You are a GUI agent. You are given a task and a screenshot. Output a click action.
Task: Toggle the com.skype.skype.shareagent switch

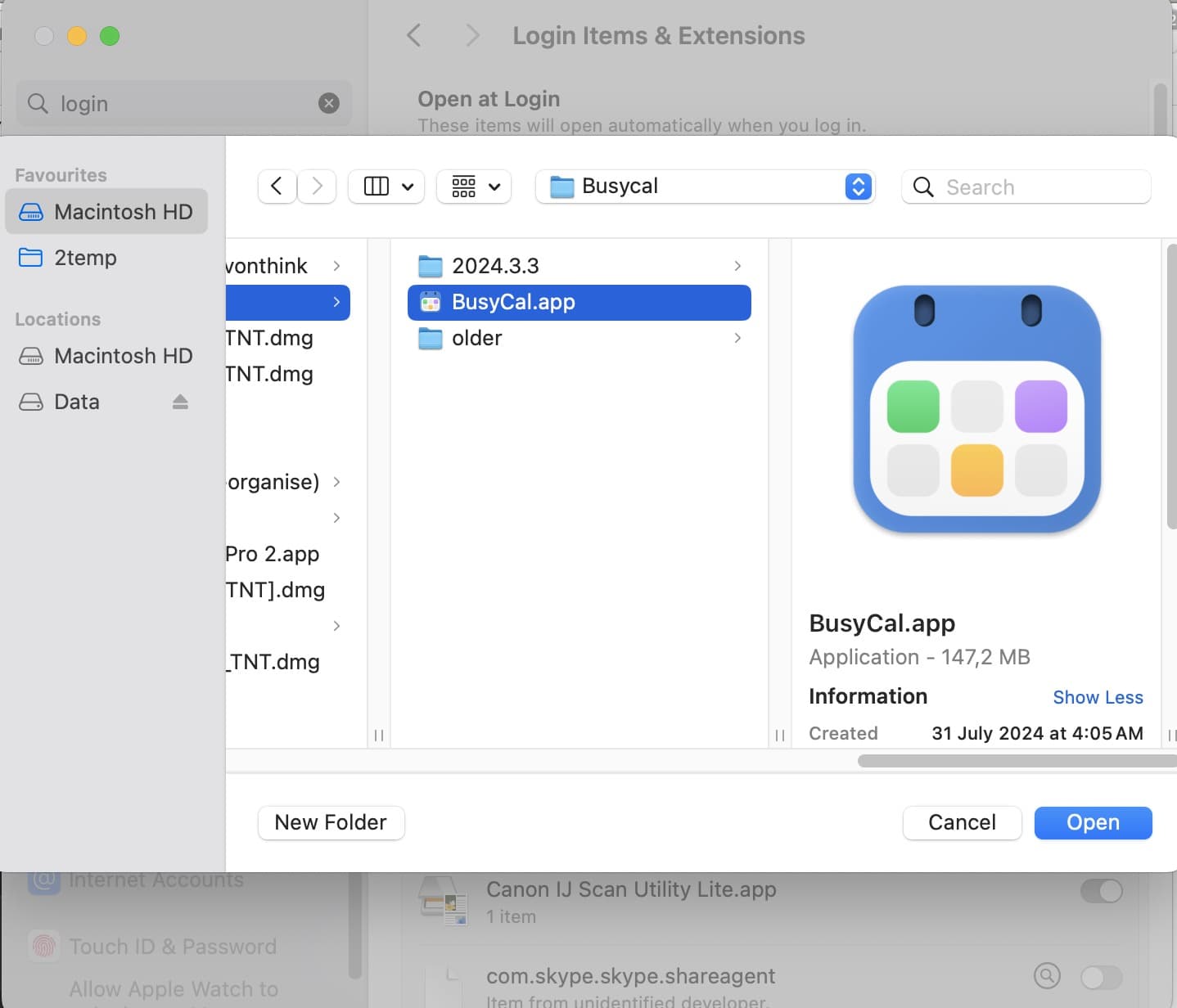[x=1101, y=977]
